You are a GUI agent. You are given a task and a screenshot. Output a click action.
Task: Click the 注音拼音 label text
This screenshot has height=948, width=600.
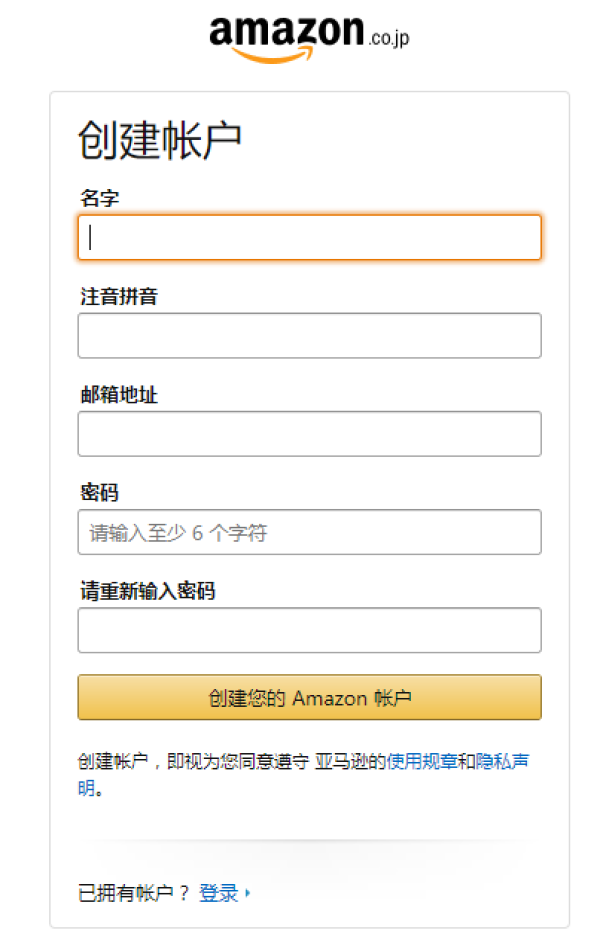pyautogui.click(x=119, y=296)
